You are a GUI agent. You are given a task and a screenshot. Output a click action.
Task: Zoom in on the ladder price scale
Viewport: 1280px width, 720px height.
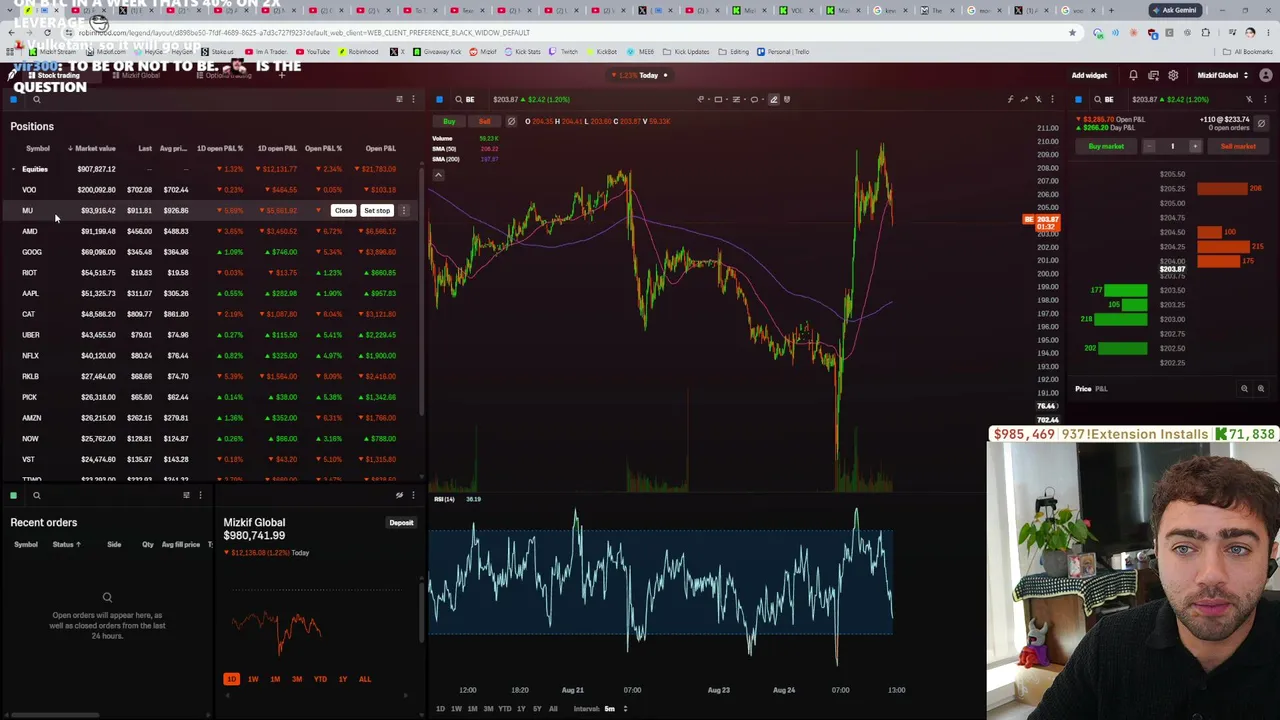click(1261, 388)
